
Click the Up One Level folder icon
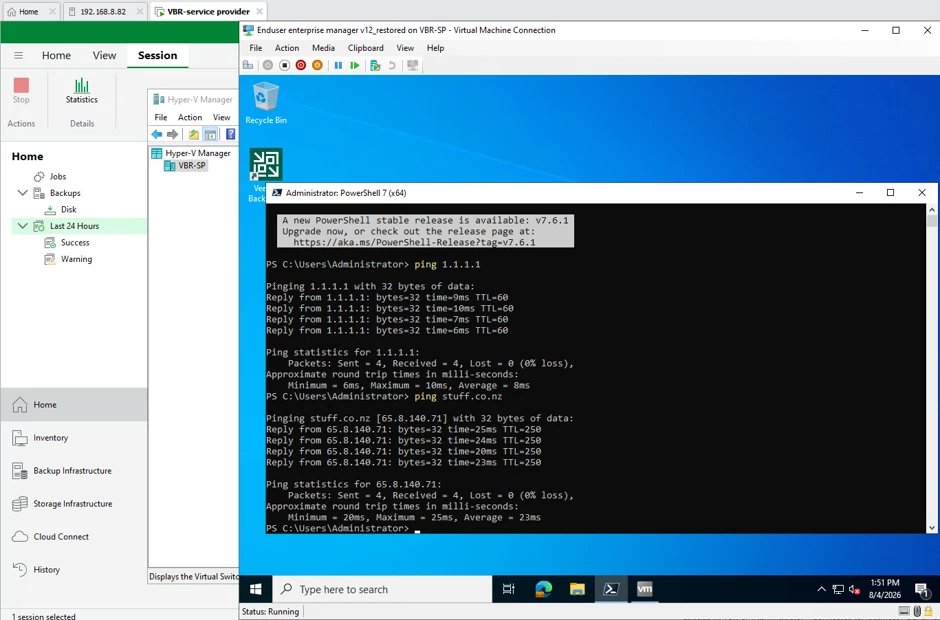194,134
